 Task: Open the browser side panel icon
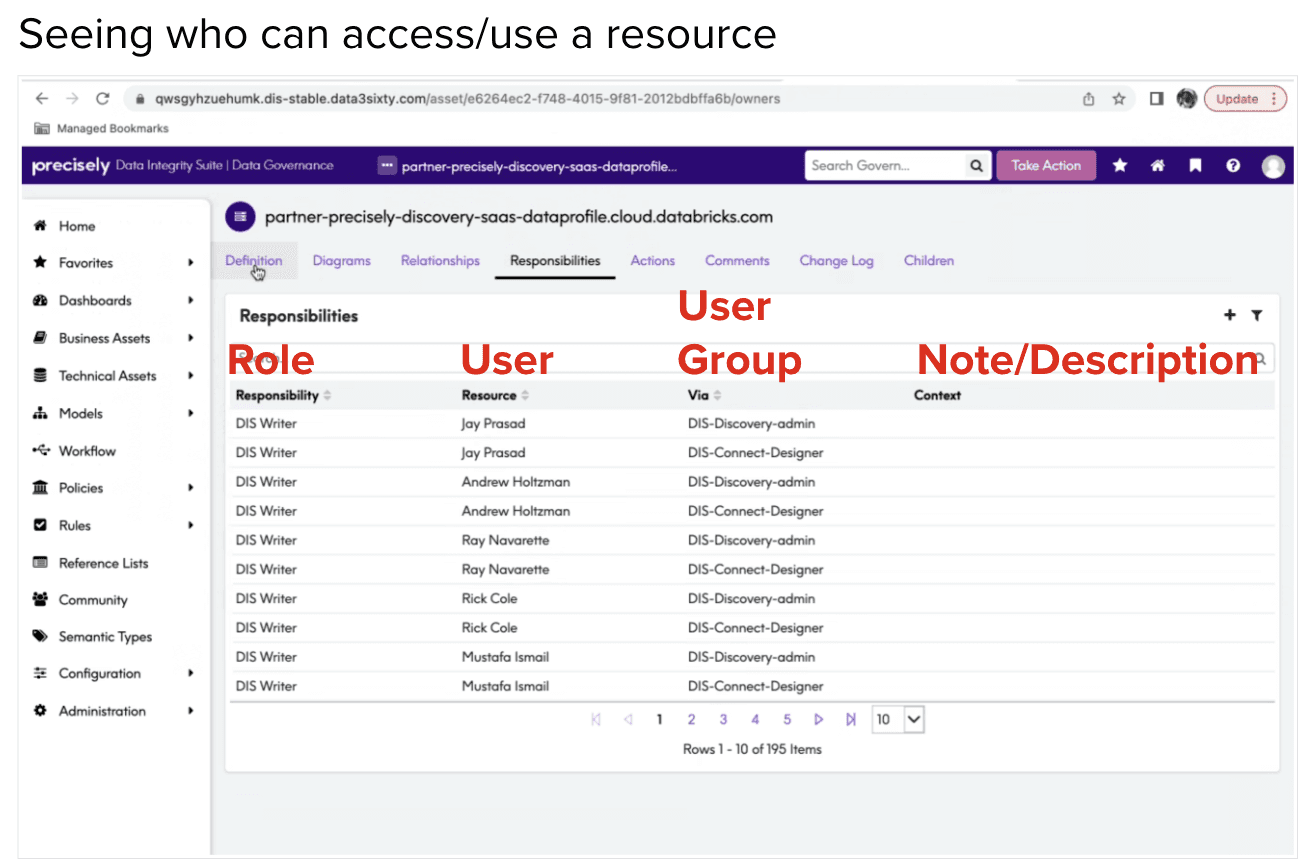1157,99
